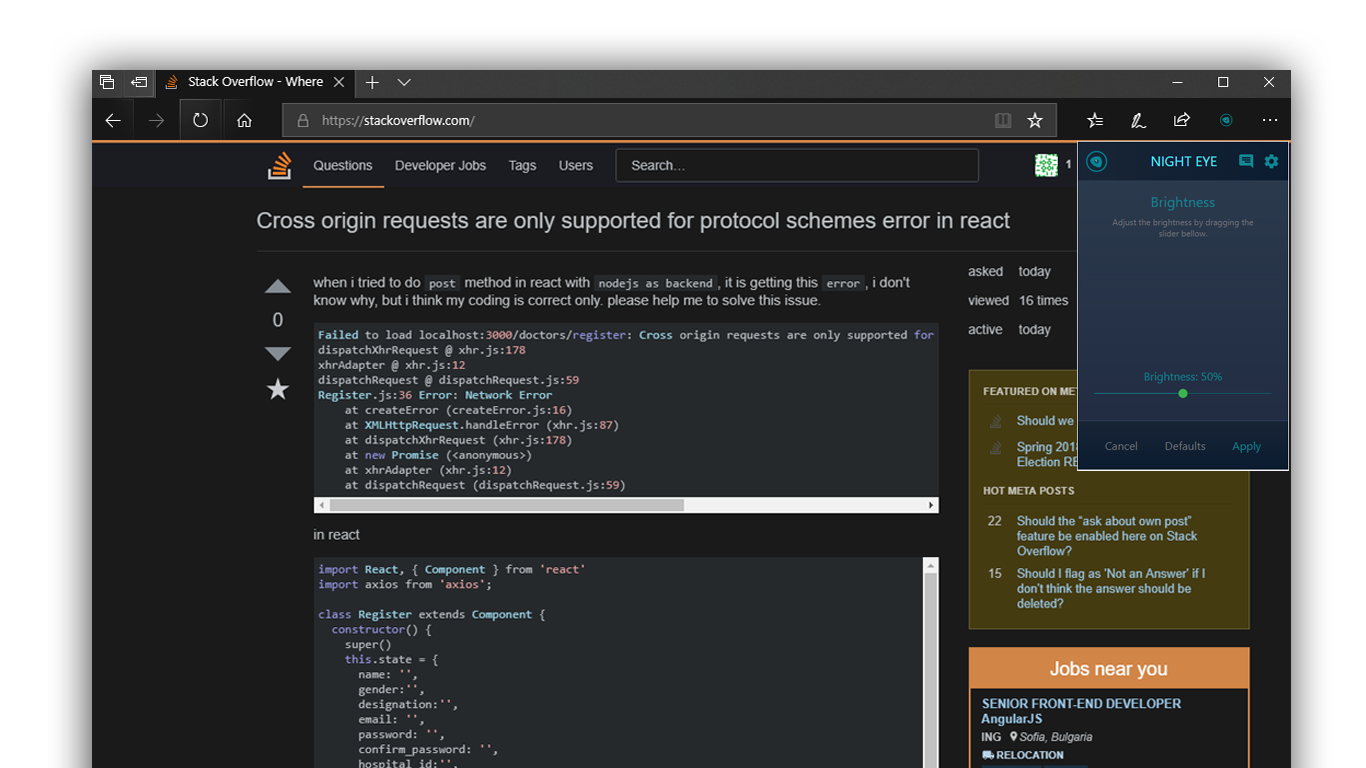Refresh the page in browser
Screen dimensions: 1366x768
(200, 121)
